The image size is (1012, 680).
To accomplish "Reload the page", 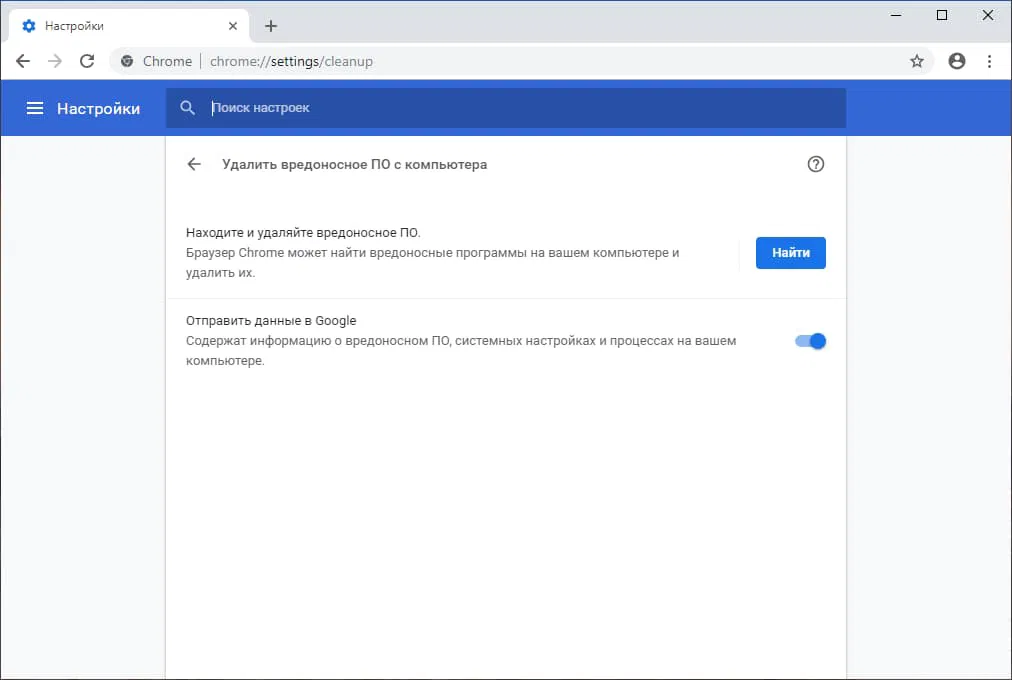I will 87,61.
